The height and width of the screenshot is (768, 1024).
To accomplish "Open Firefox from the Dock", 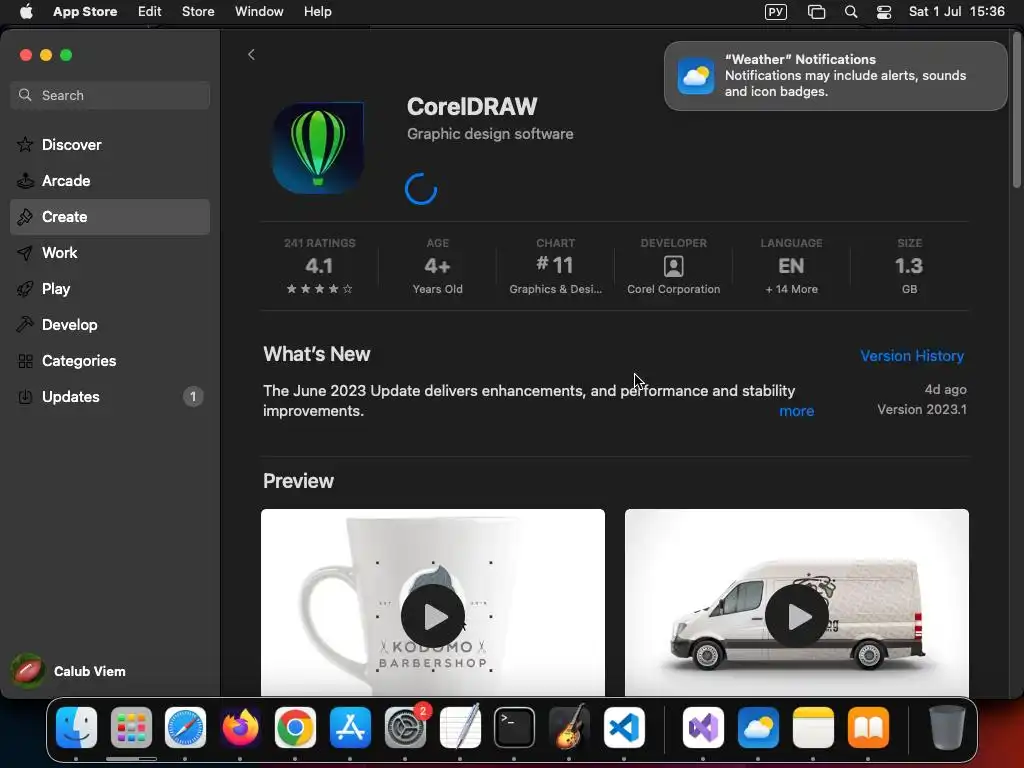I will pos(240,728).
